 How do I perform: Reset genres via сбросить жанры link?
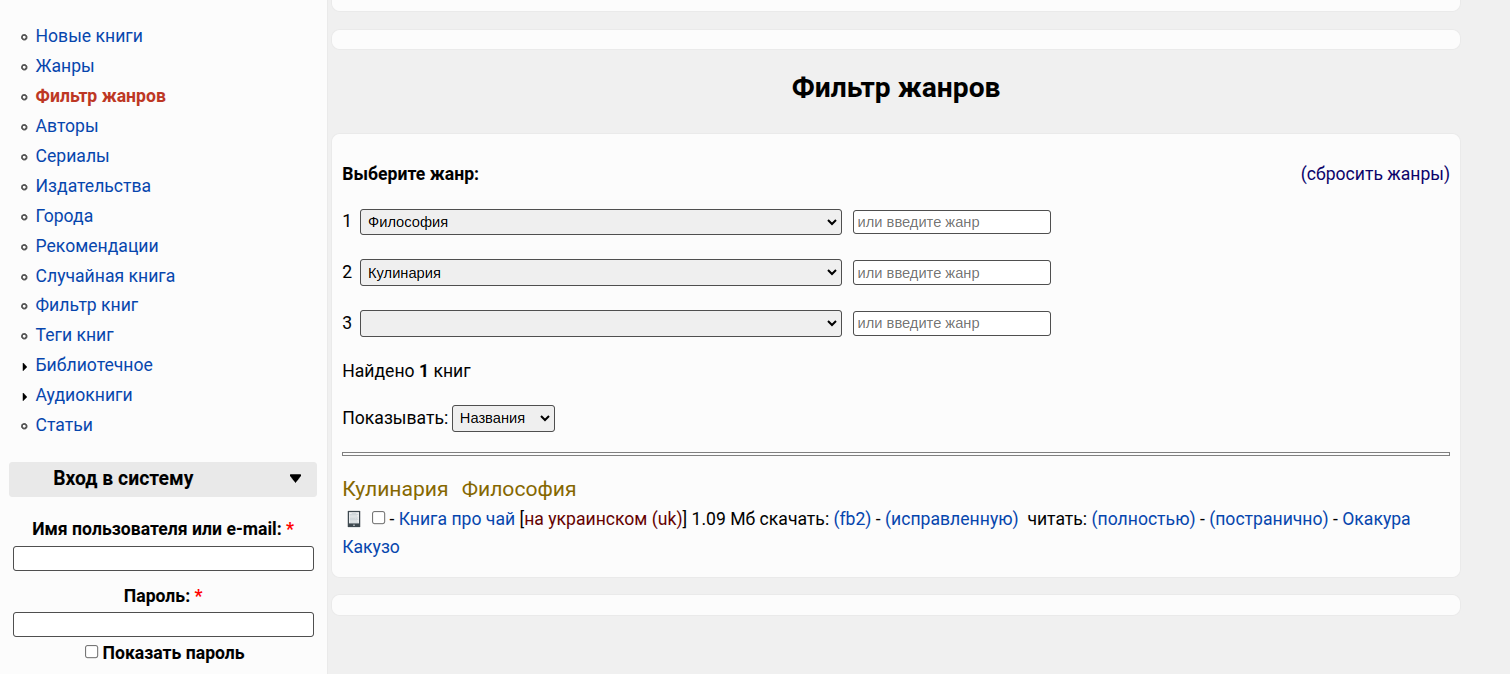click(x=1375, y=174)
